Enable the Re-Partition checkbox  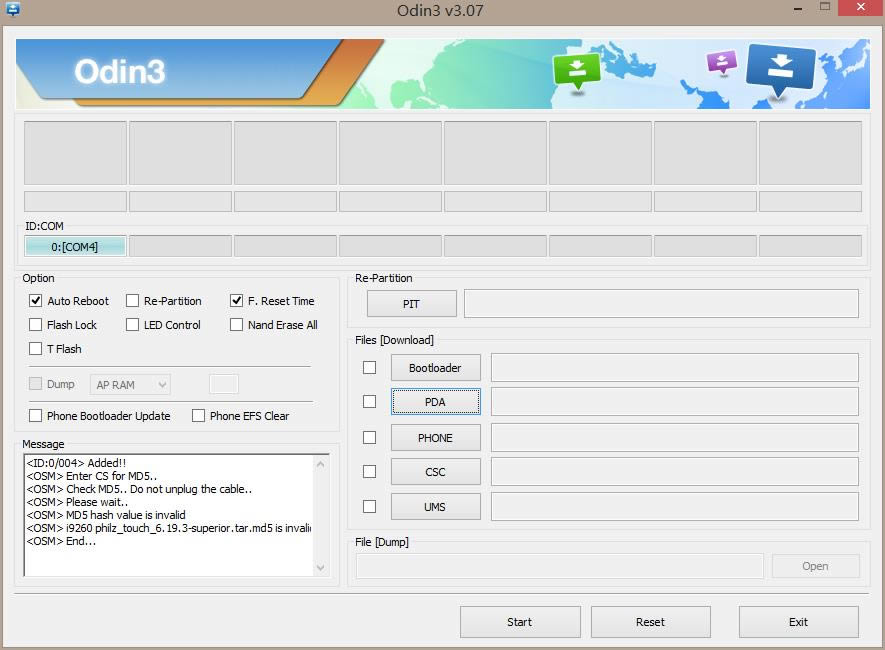[133, 301]
